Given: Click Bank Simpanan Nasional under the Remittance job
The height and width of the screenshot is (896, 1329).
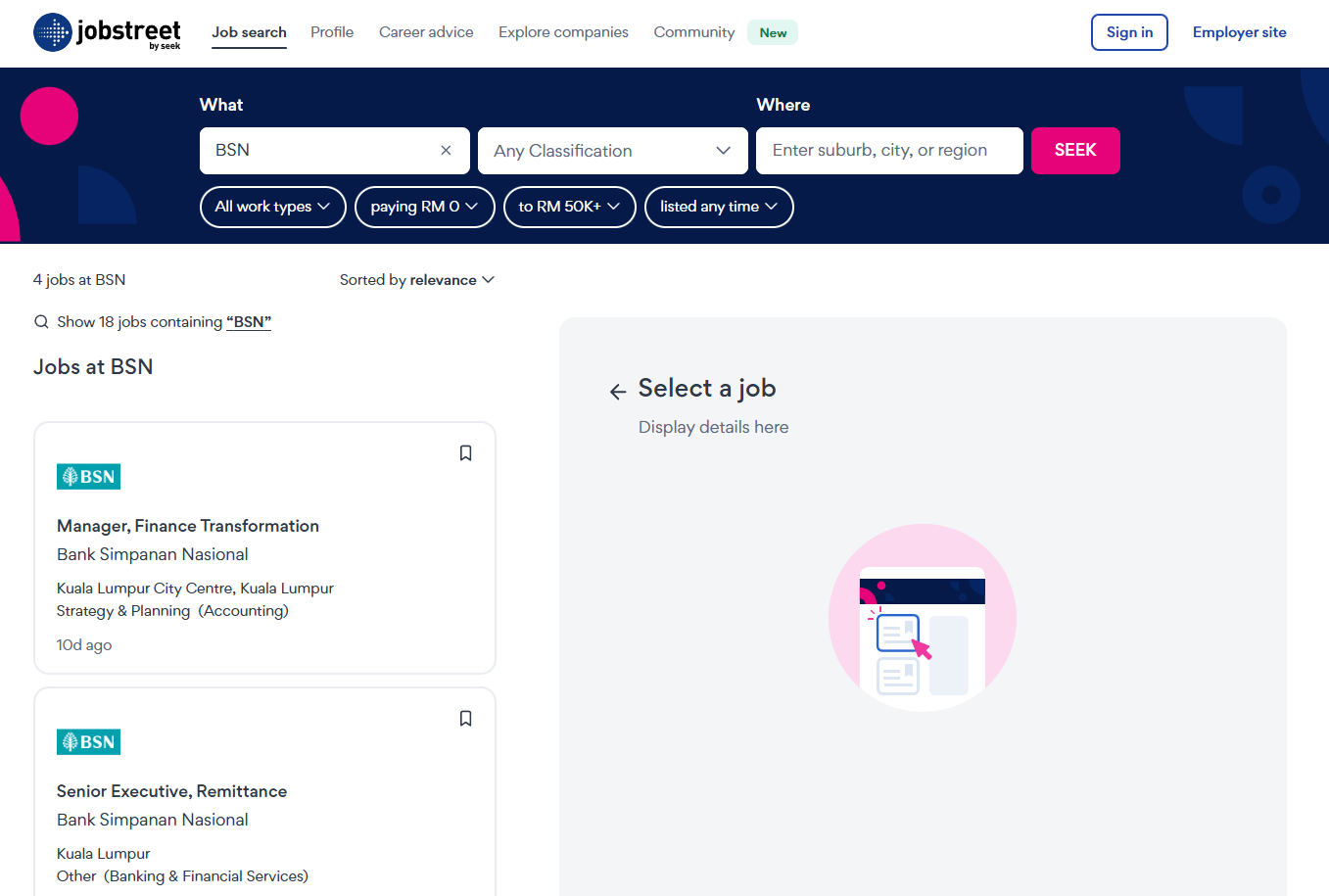Looking at the screenshot, I should point(153,820).
